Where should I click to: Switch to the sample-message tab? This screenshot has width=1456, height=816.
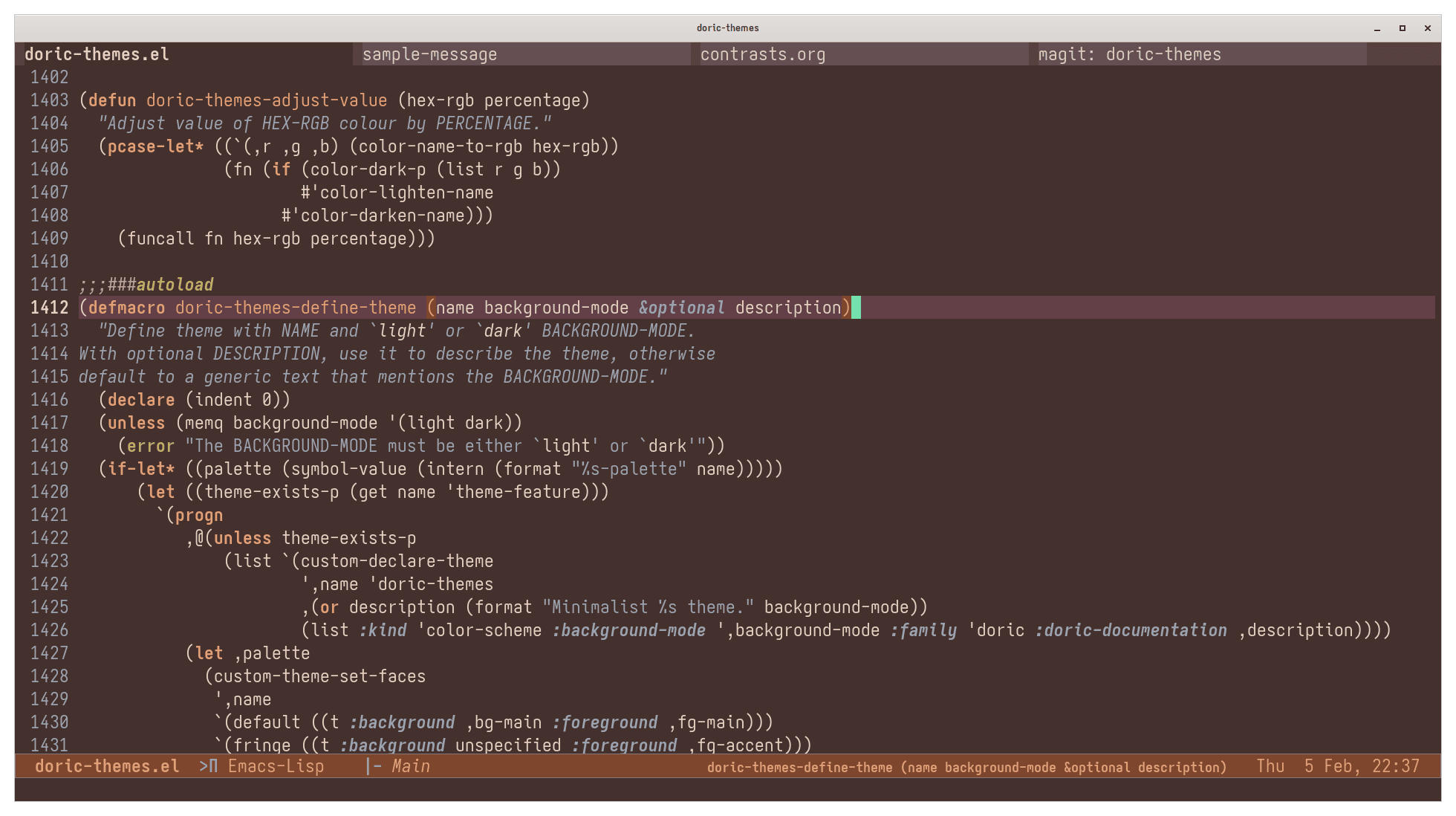point(429,54)
